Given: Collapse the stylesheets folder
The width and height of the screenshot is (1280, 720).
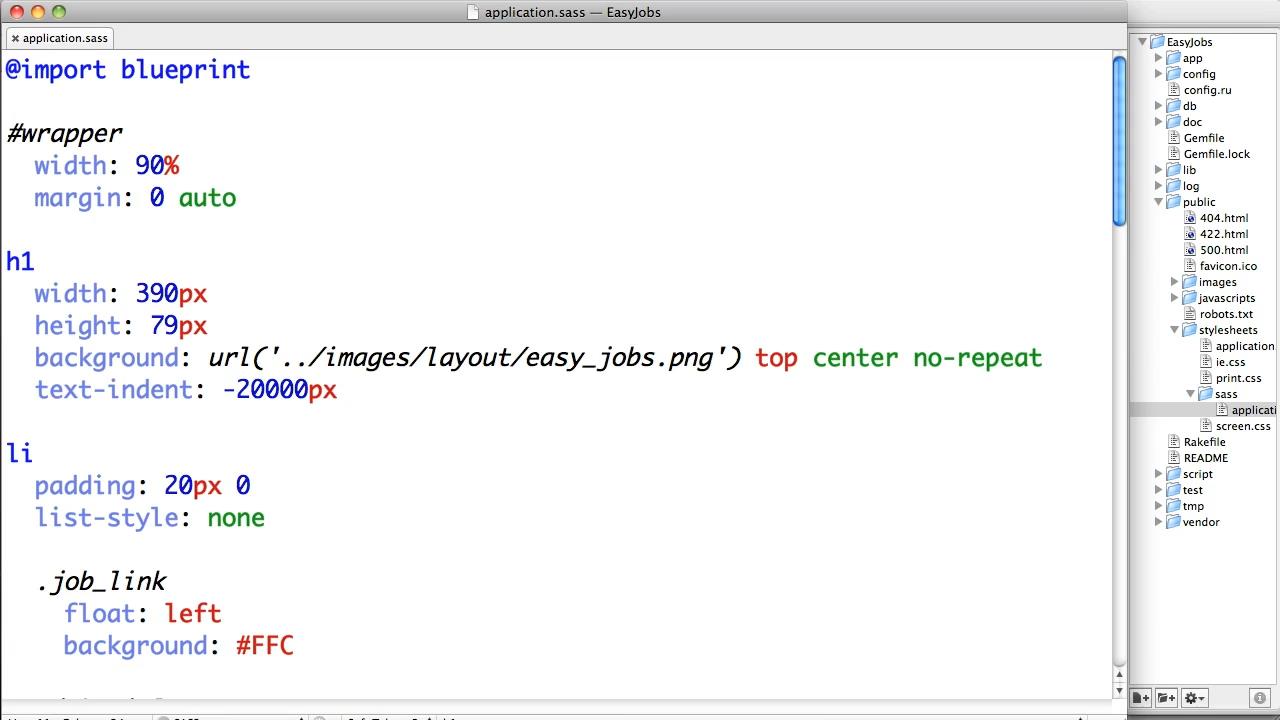Looking at the screenshot, I should [x=1175, y=330].
